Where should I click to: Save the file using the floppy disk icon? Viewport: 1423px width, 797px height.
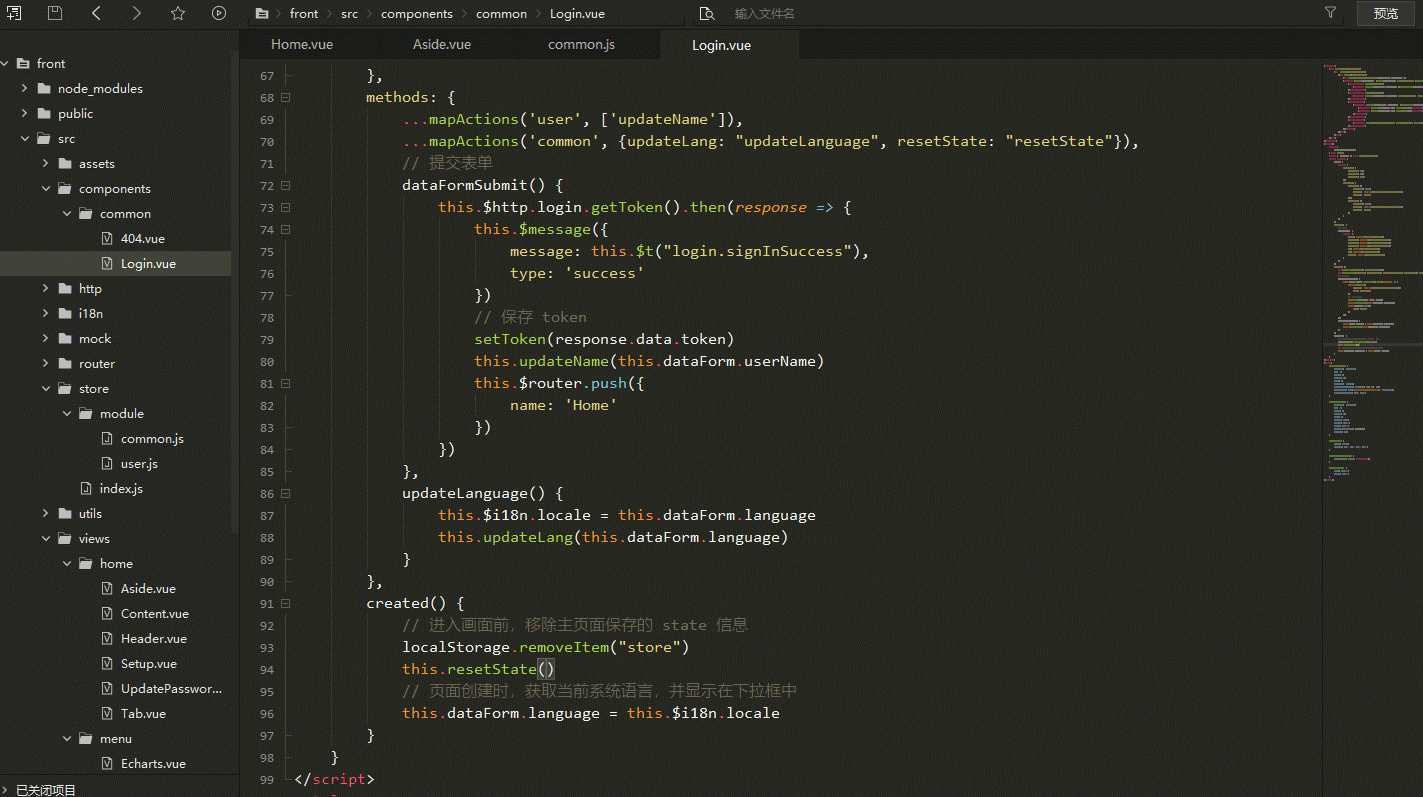(54, 13)
